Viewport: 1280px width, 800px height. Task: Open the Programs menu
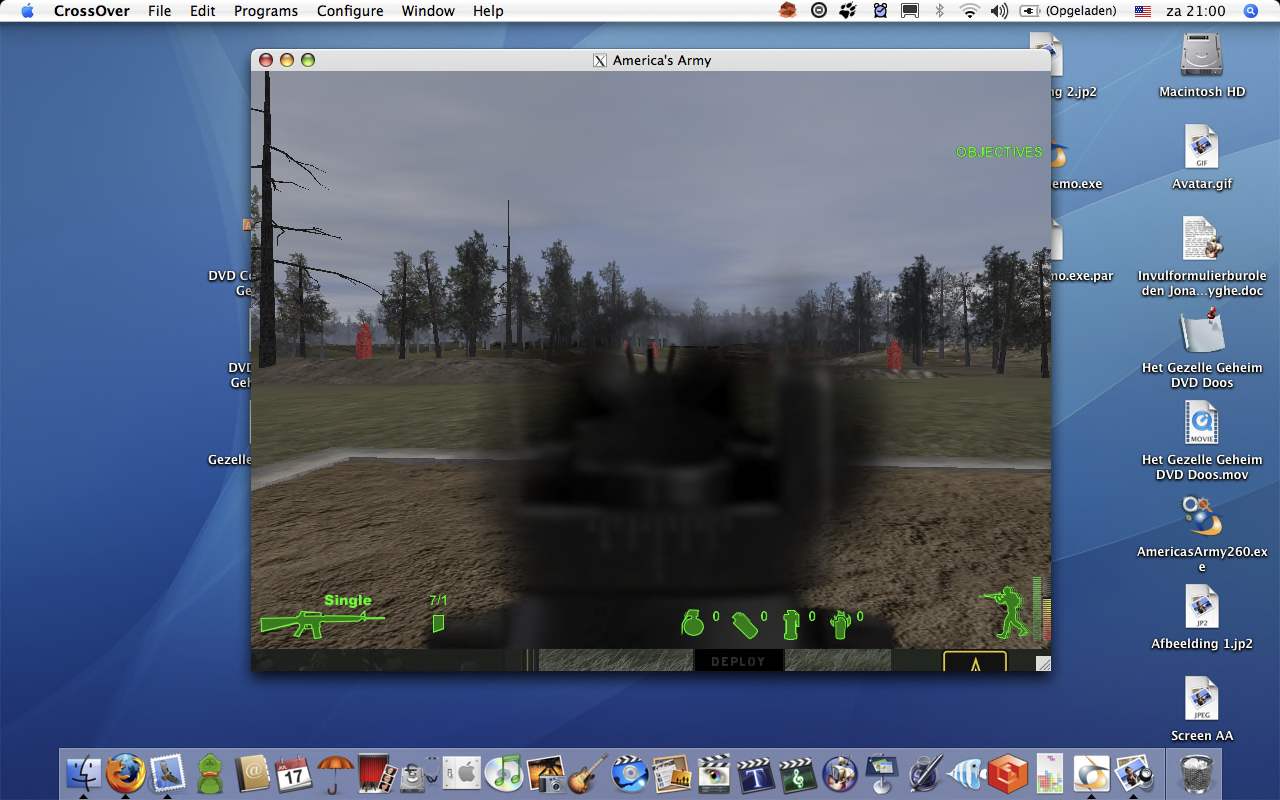pyautogui.click(x=266, y=11)
